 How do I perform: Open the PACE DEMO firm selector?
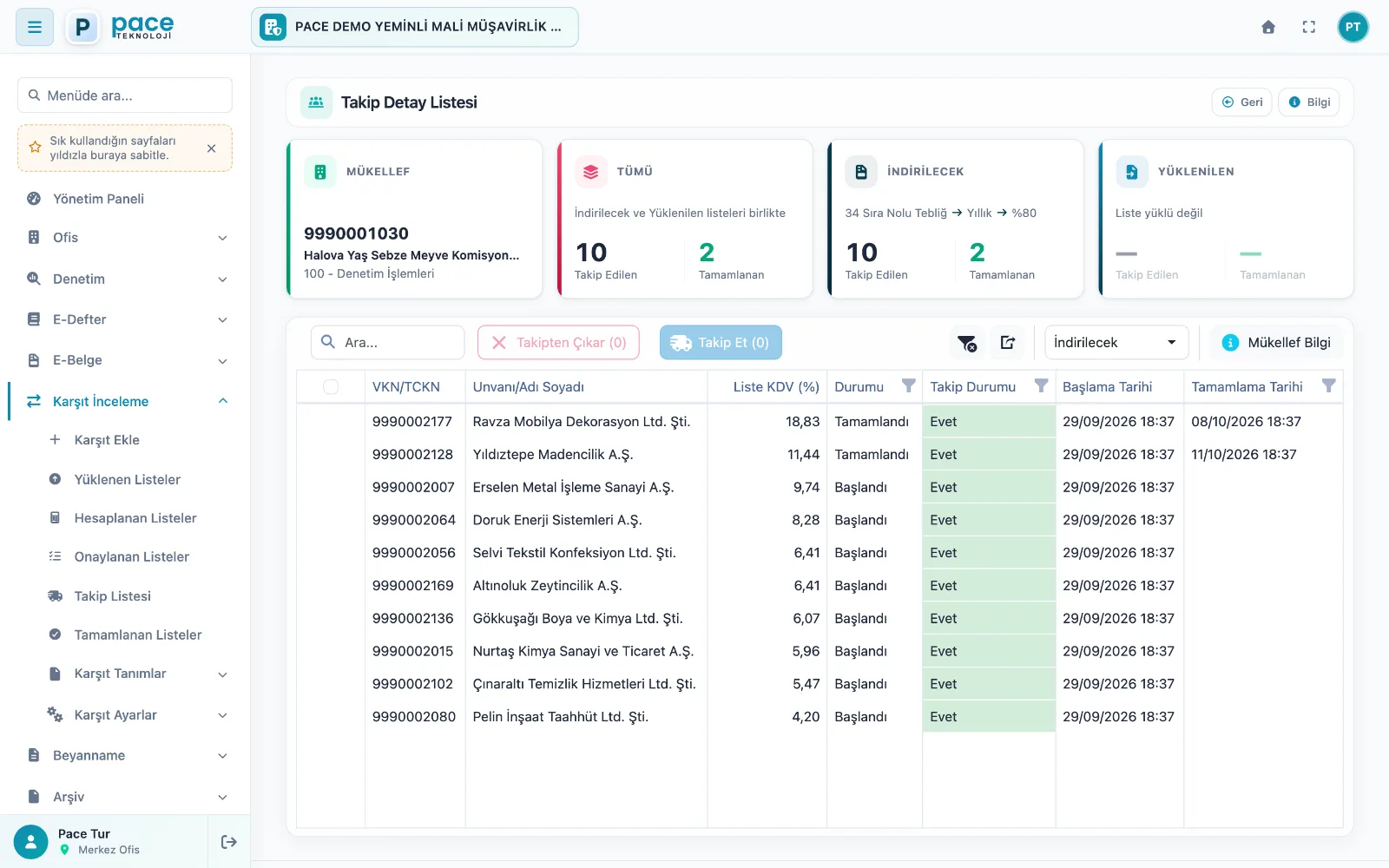(x=415, y=27)
